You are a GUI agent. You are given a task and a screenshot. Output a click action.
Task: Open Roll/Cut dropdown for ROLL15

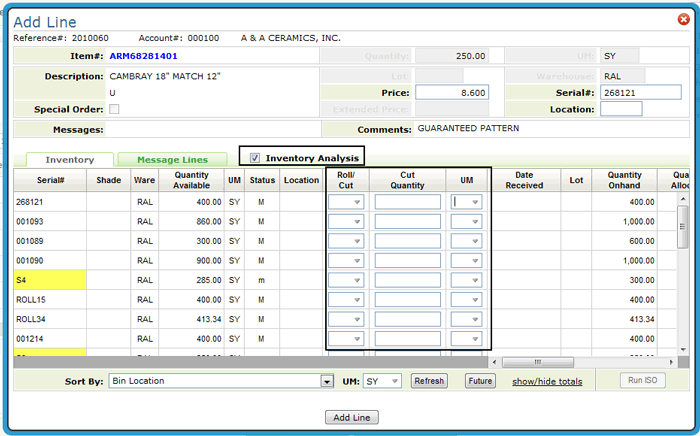(346, 299)
